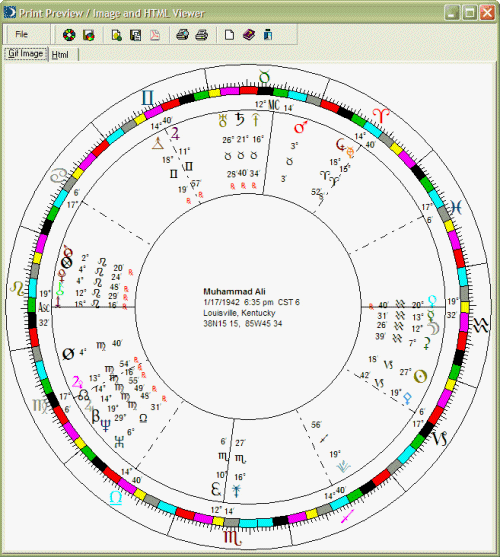Click the crescent Moon symbol
Image resolution: width=500 pixels, height=557 pixels.
[434, 328]
